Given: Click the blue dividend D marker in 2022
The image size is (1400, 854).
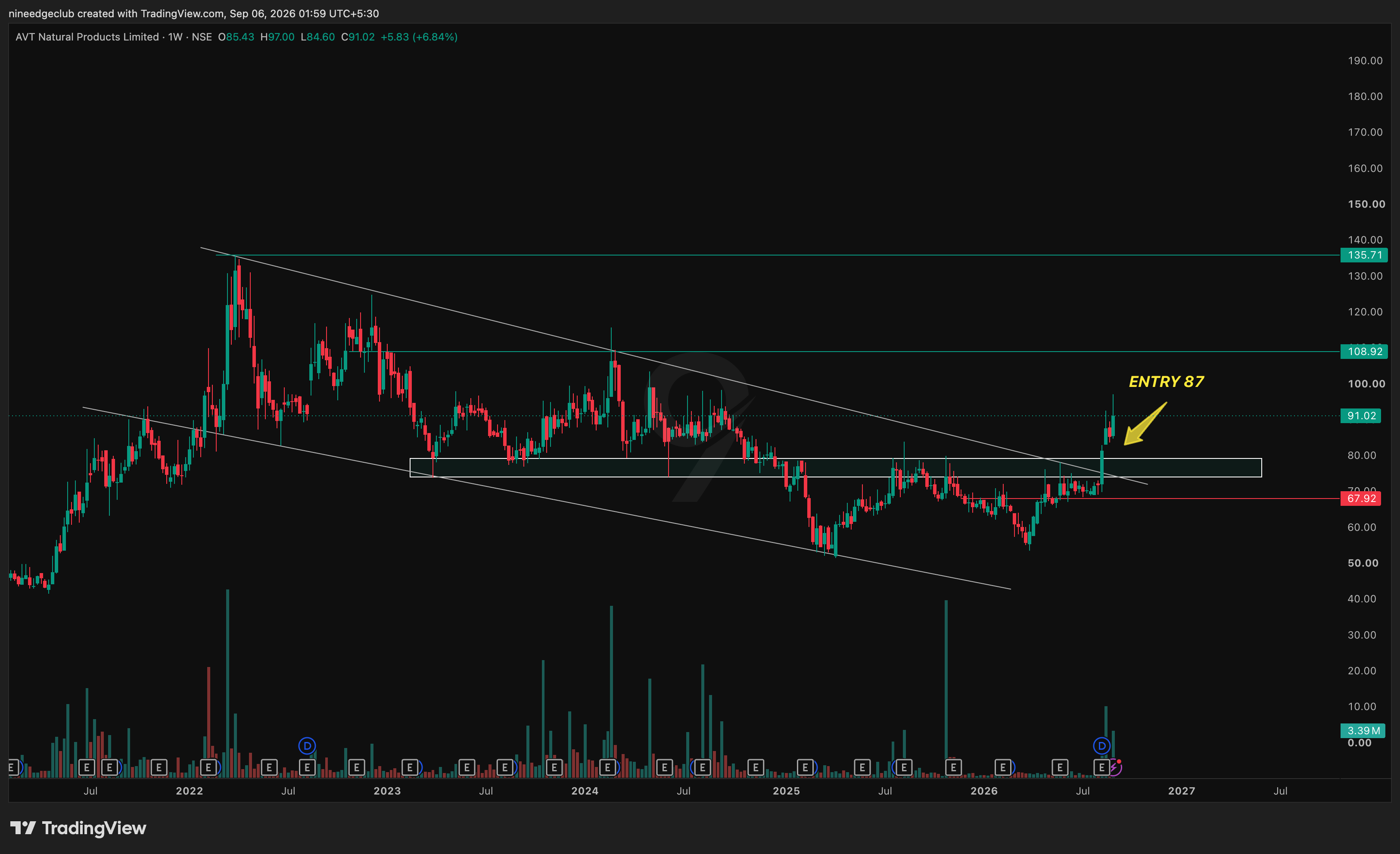Looking at the screenshot, I should coord(307,745).
